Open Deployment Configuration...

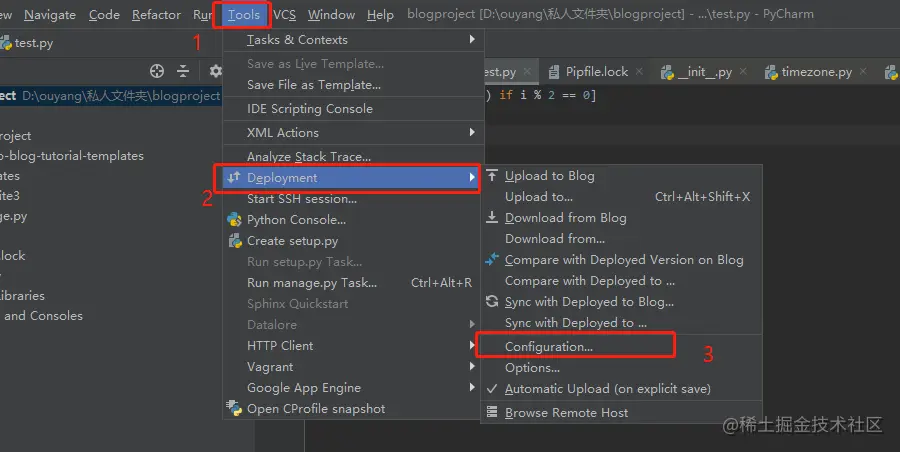(622, 347)
